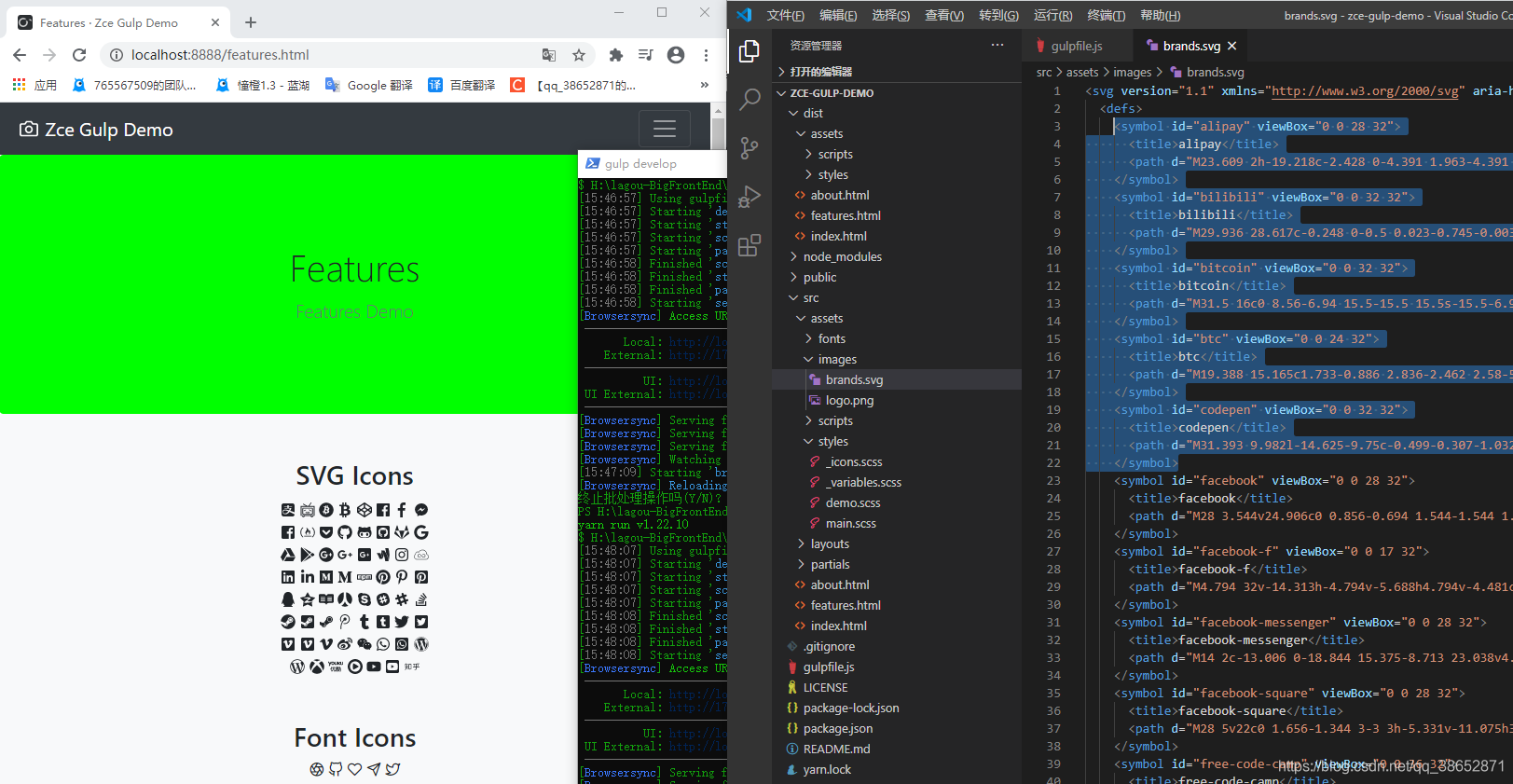Open the Run and Debug view
1513x784 pixels.
tap(750, 197)
